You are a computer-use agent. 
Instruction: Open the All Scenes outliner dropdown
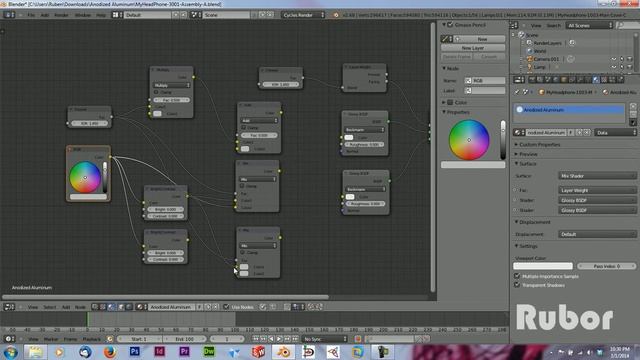(x=589, y=25)
